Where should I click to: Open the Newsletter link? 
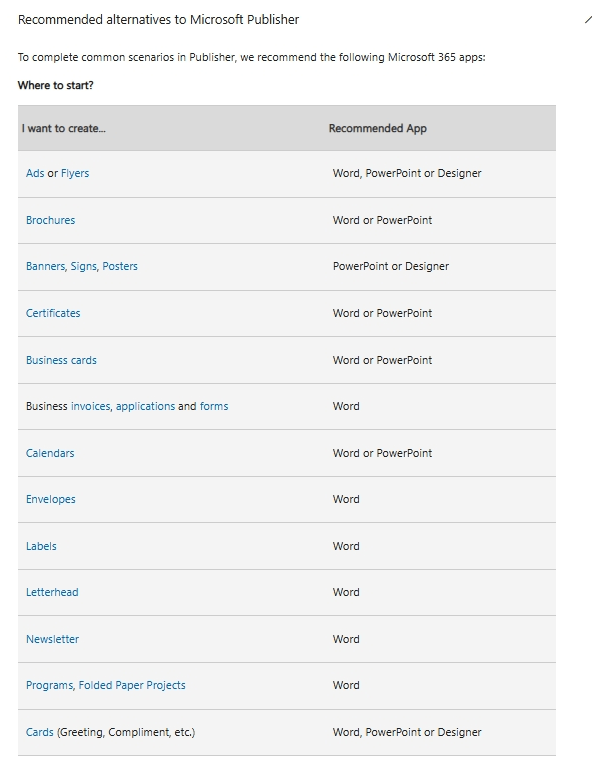52,639
